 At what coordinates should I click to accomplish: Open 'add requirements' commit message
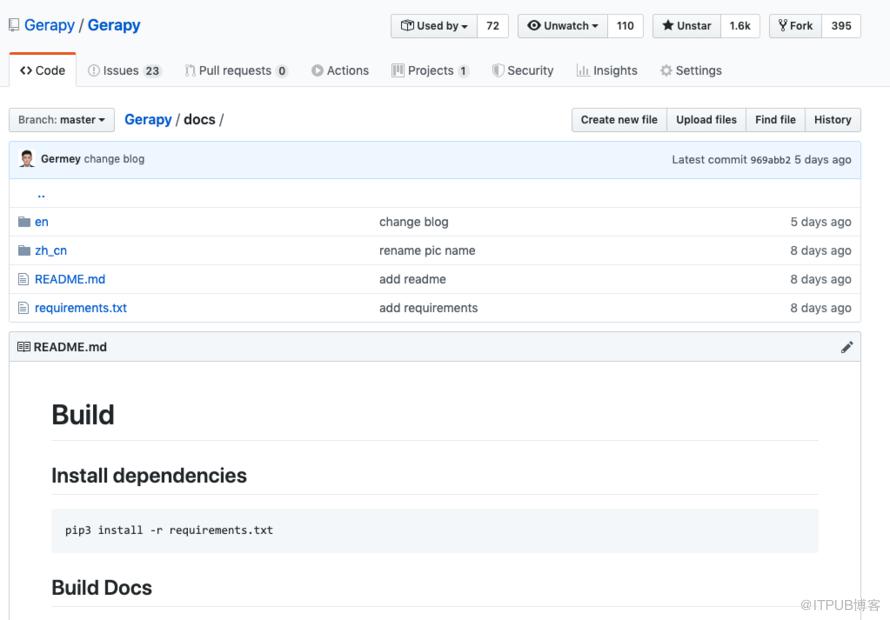coord(429,308)
